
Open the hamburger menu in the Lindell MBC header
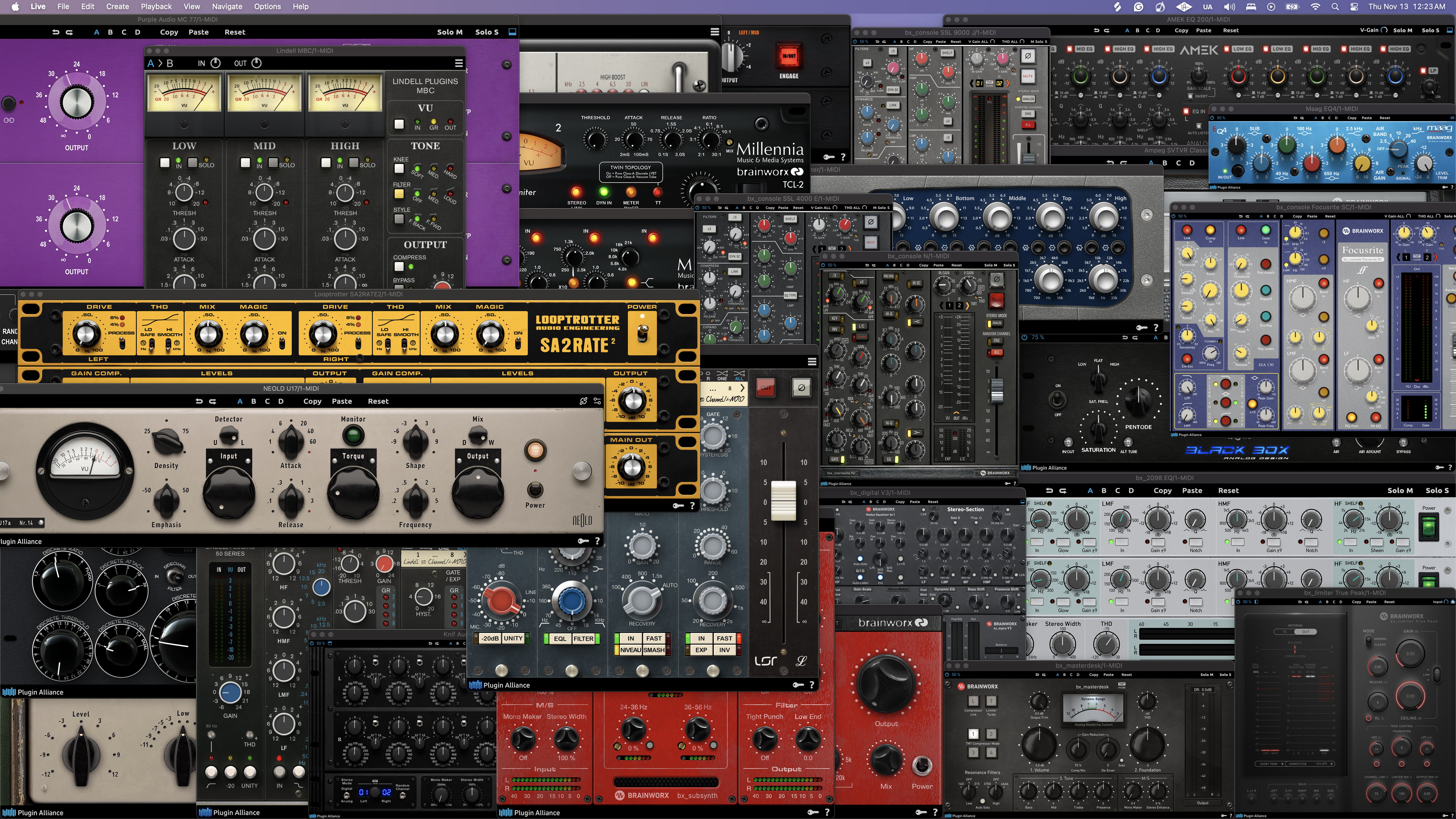click(458, 63)
